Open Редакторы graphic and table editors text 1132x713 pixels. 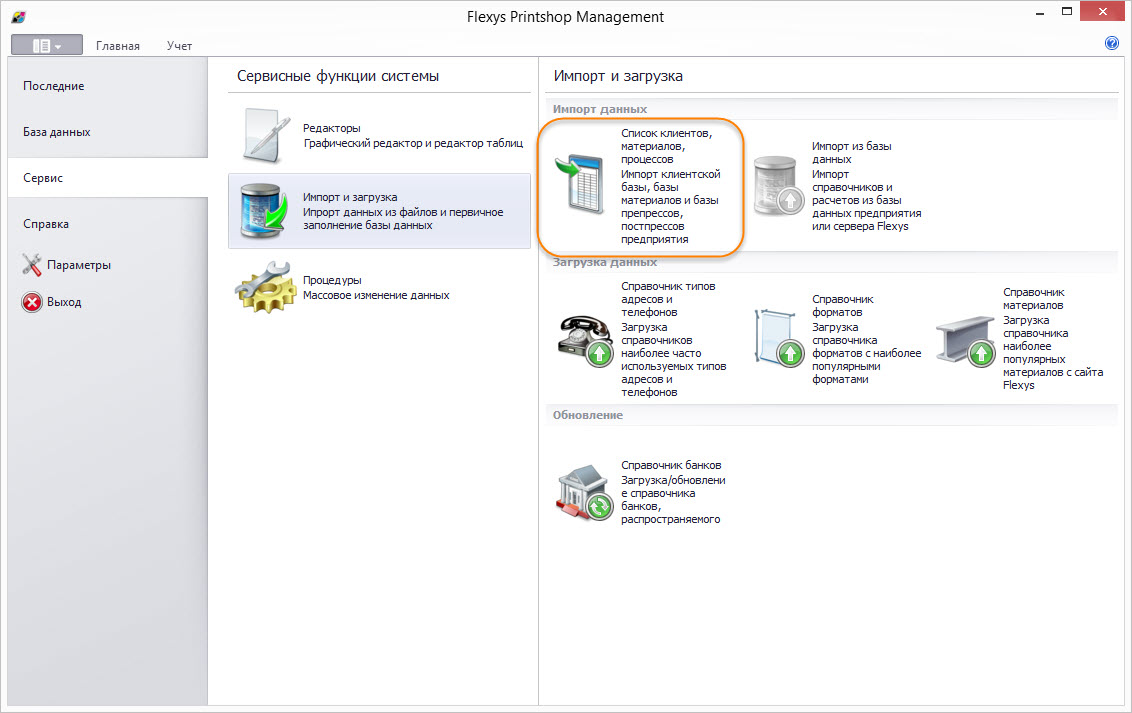click(413, 136)
